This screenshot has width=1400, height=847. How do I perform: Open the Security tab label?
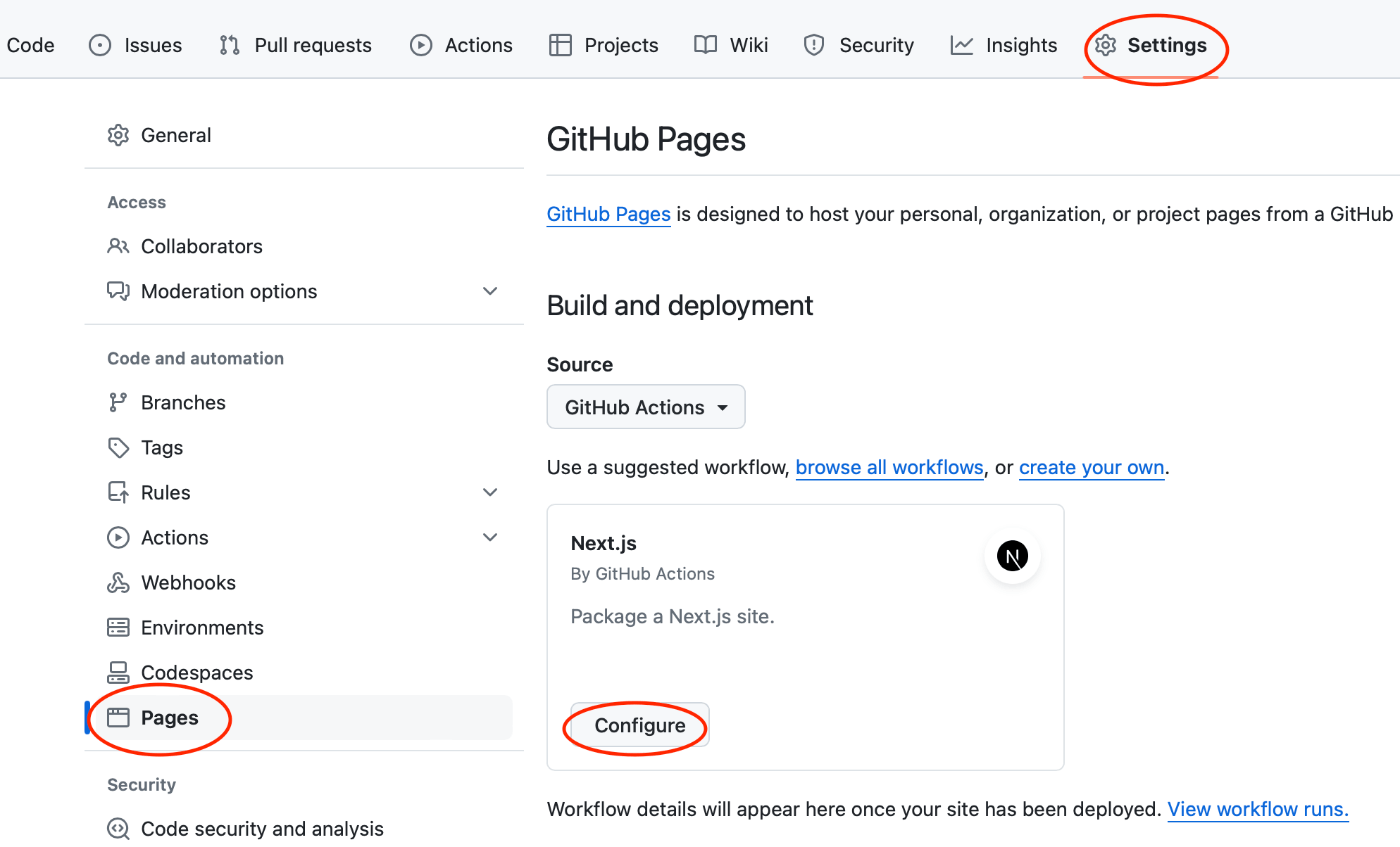point(876,45)
